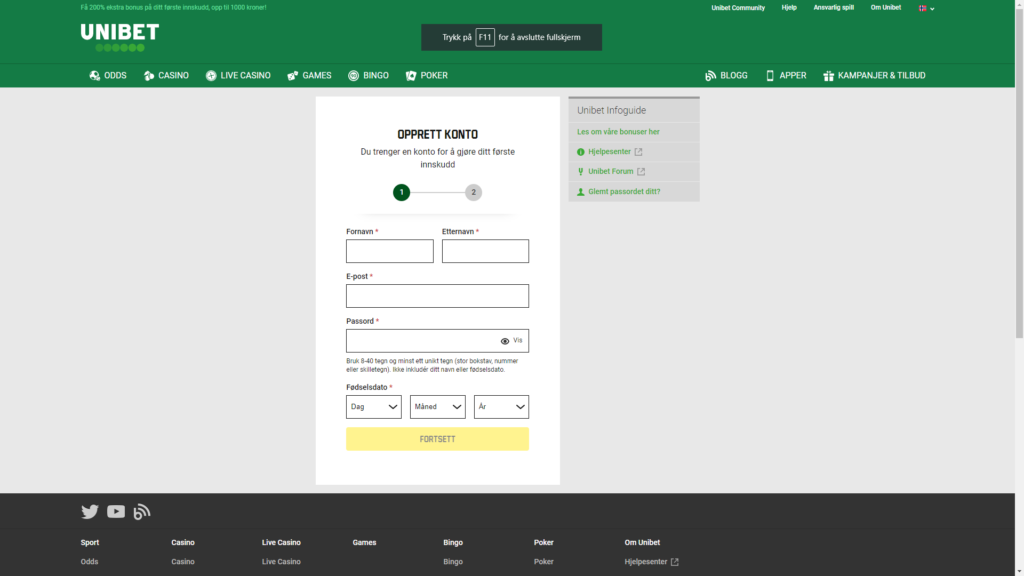Click the F11 fullscreen exit notice
This screenshot has height=576, width=1024.
click(x=511, y=37)
